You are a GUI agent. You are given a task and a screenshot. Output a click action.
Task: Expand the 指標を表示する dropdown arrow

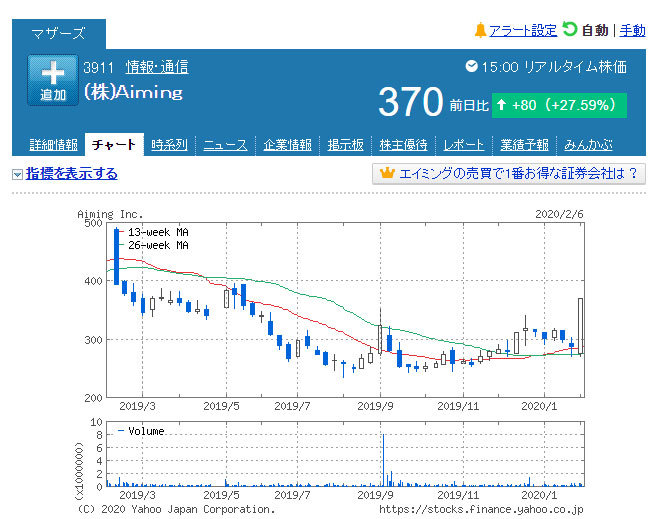[x=17, y=174]
